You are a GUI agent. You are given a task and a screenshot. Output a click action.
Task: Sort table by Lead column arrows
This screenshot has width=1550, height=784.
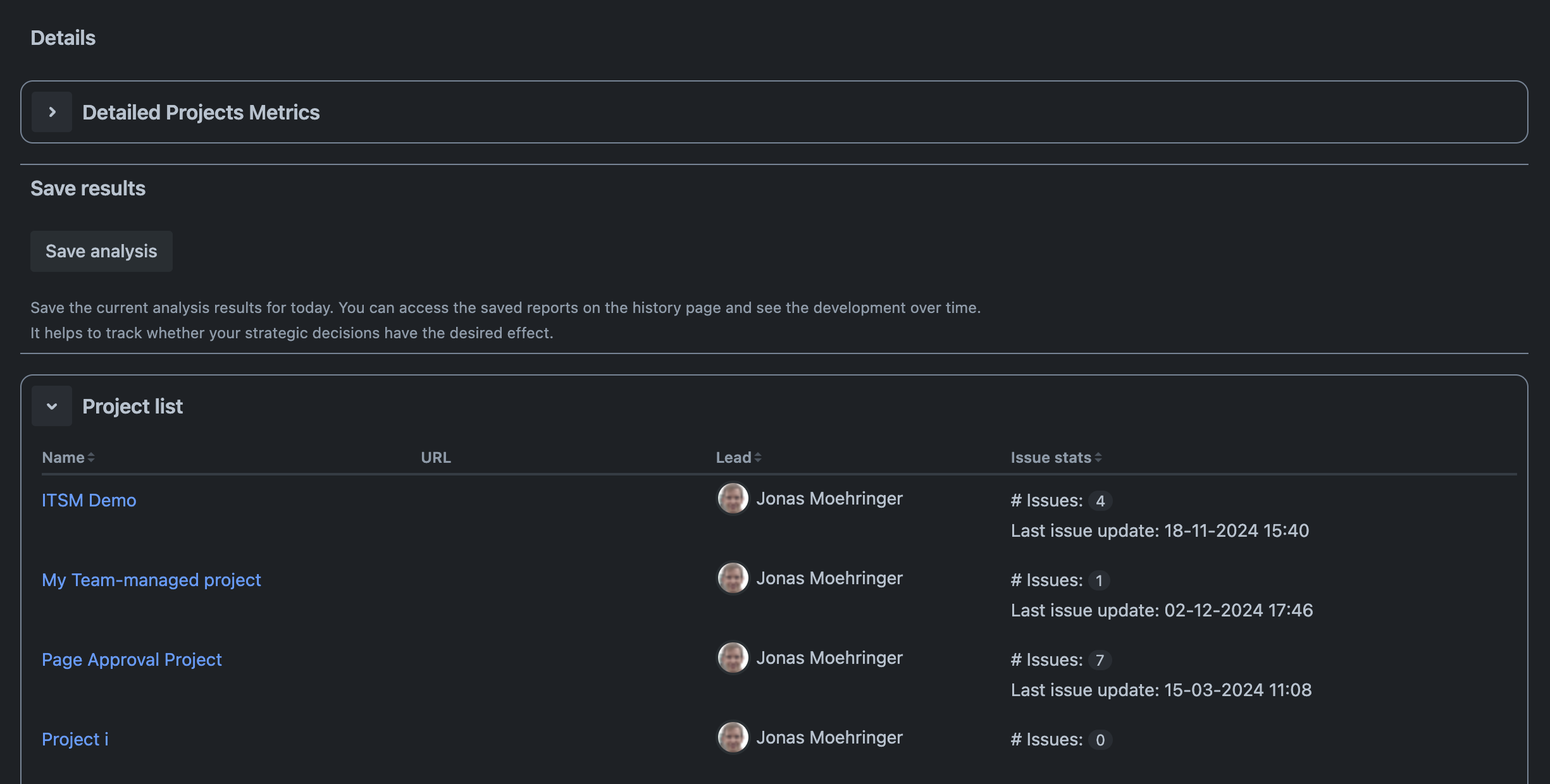(x=758, y=457)
